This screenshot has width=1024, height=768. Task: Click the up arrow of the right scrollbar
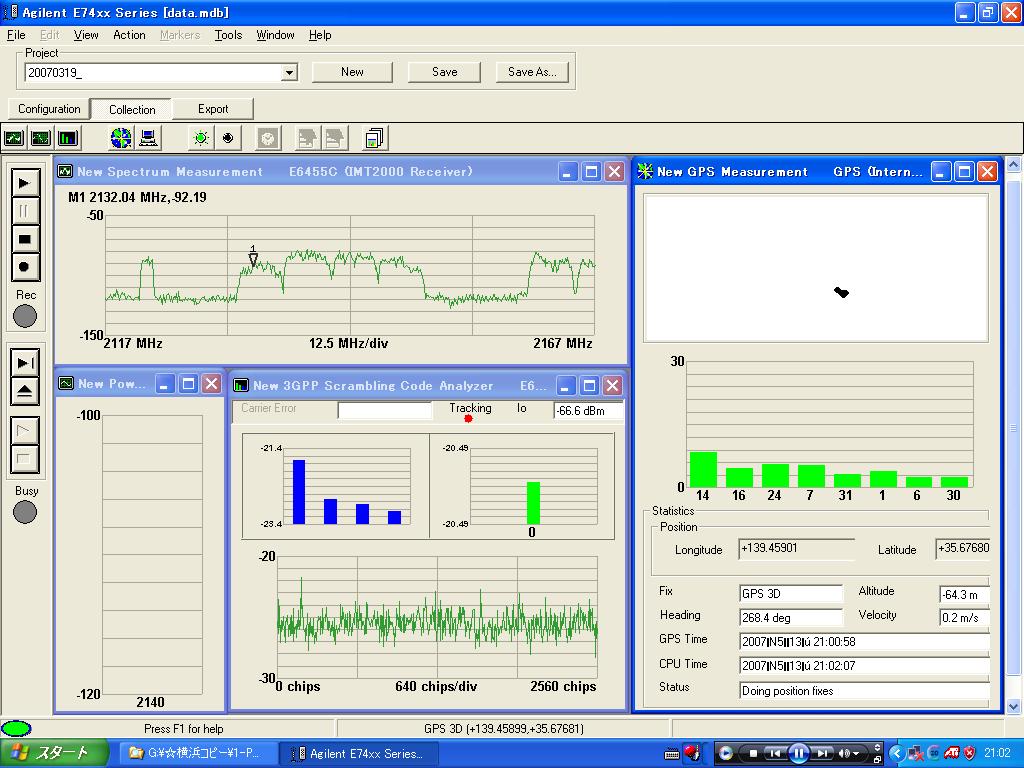pos(1014,165)
